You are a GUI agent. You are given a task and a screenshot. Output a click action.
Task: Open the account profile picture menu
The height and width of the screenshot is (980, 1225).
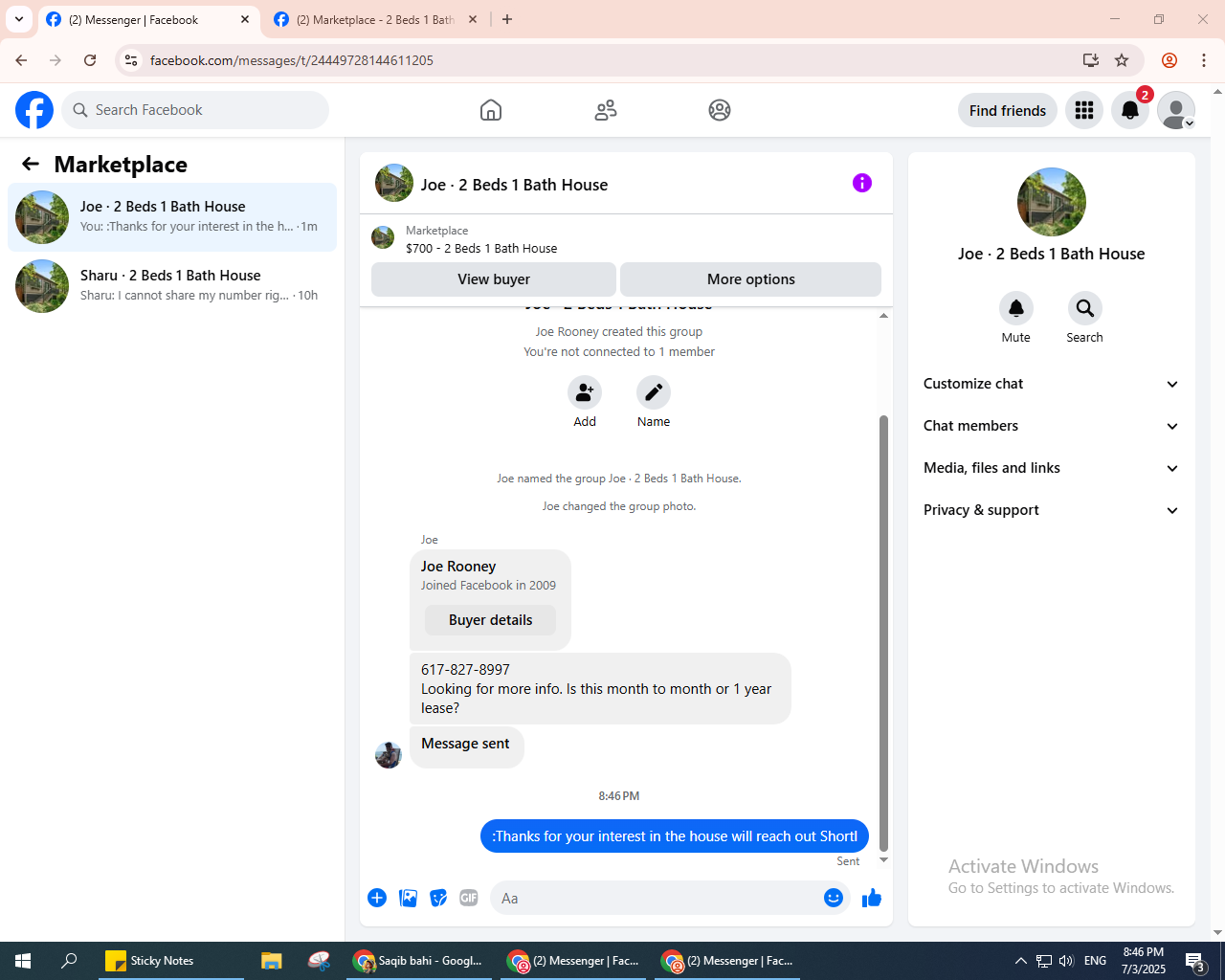(1176, 110)
